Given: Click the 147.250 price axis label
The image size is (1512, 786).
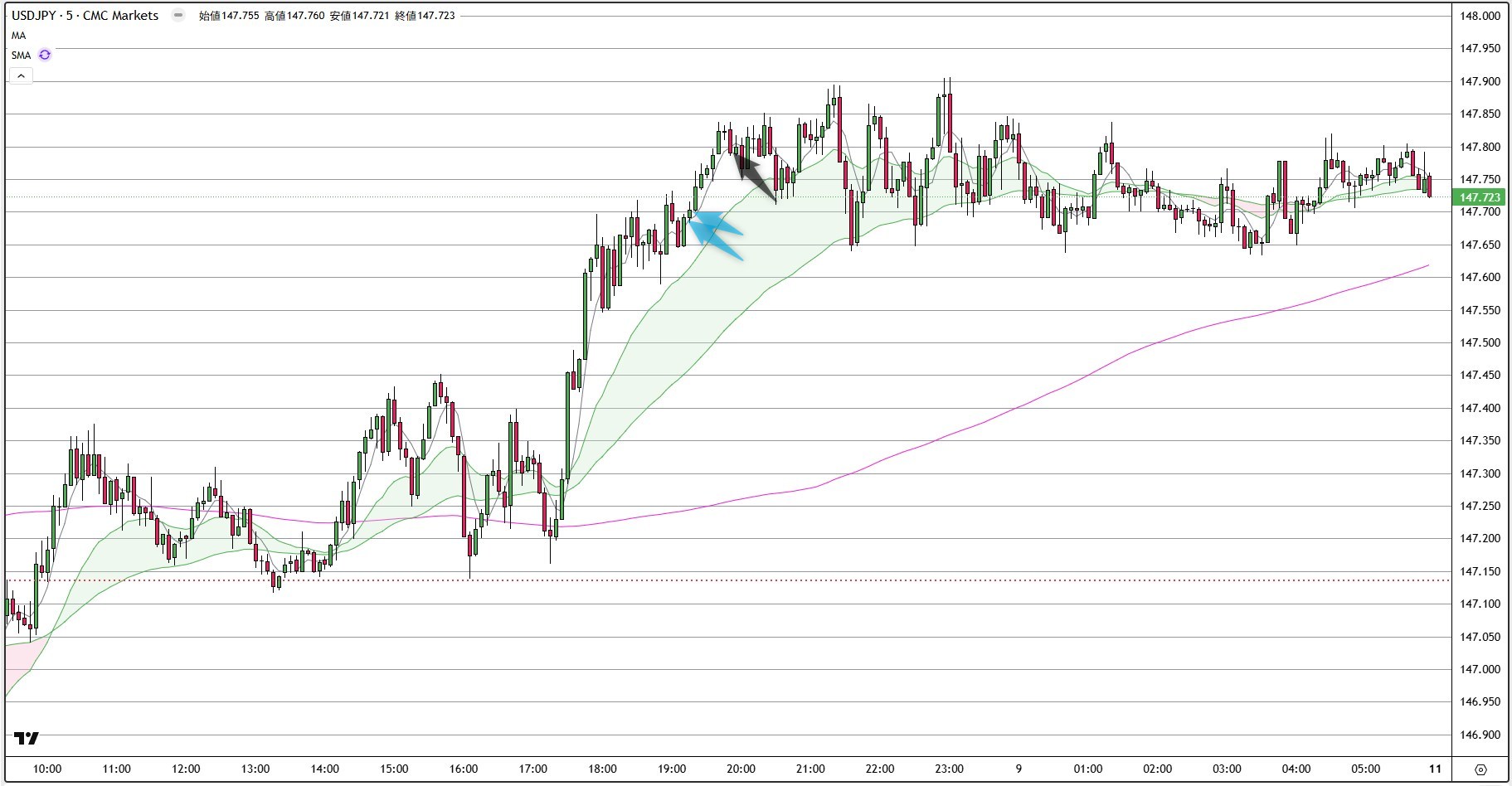Looking at the screenshot, I should [1480, 506].
